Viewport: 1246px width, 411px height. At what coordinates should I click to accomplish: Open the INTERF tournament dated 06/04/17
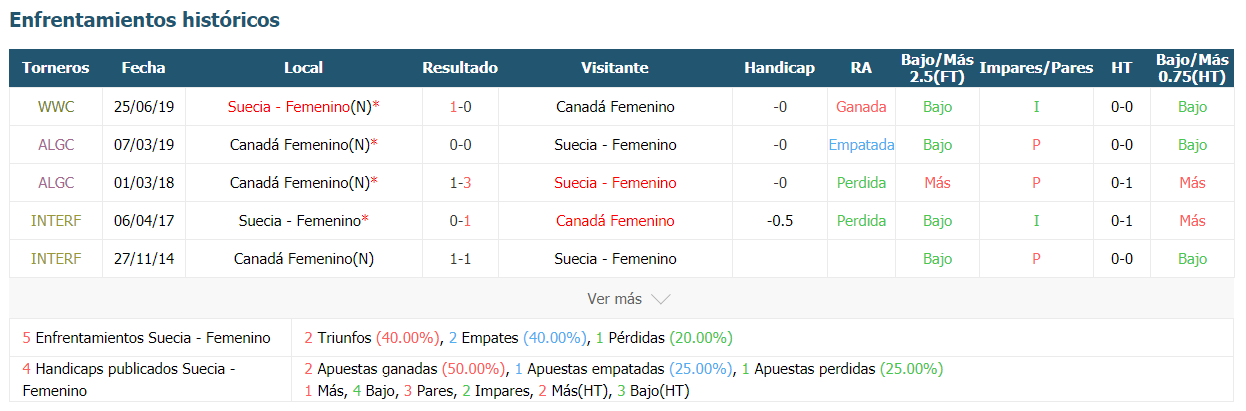coord(55,221)
